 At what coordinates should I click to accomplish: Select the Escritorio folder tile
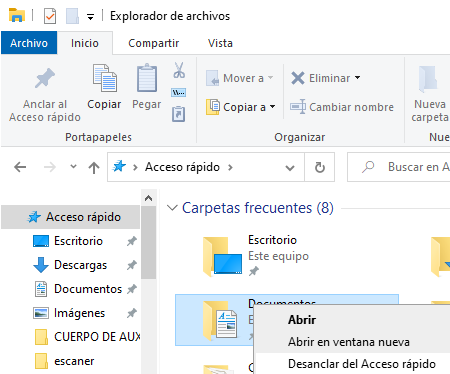click(x=257, y=256)
